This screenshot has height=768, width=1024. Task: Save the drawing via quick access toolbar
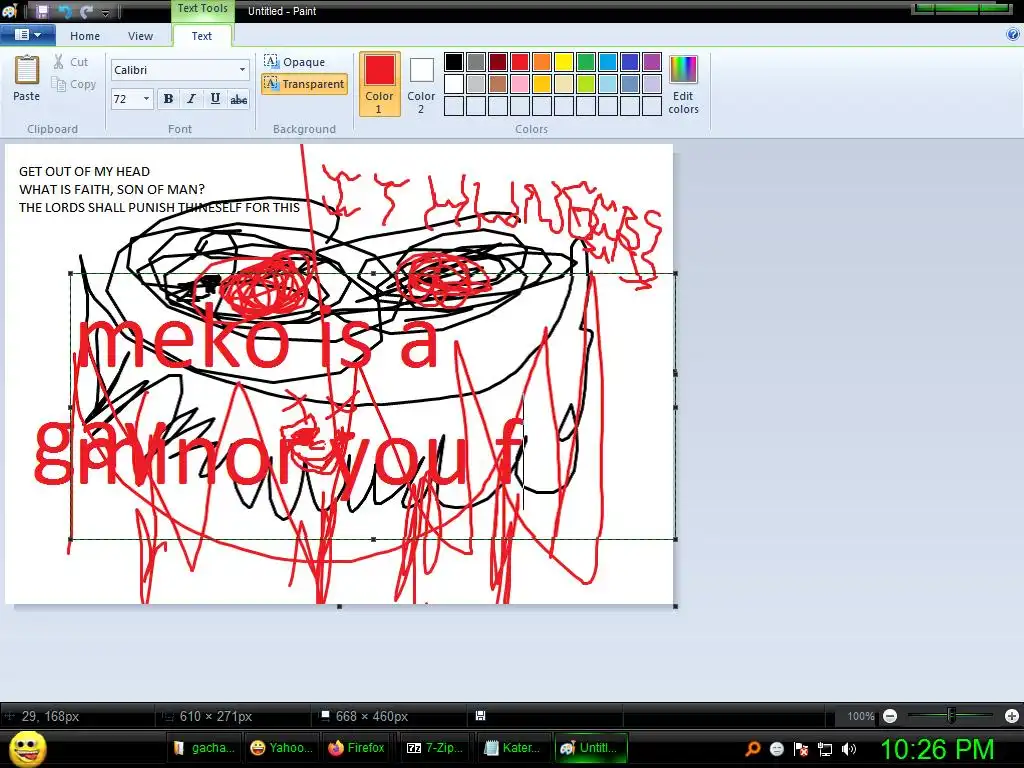(42, 11)
